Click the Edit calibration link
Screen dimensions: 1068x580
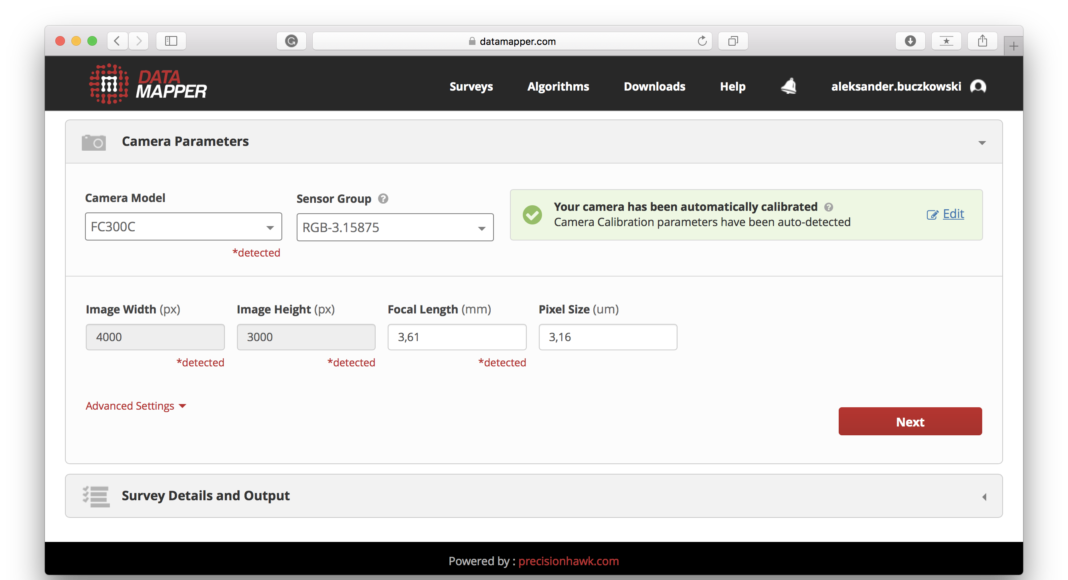coord(946,214)
